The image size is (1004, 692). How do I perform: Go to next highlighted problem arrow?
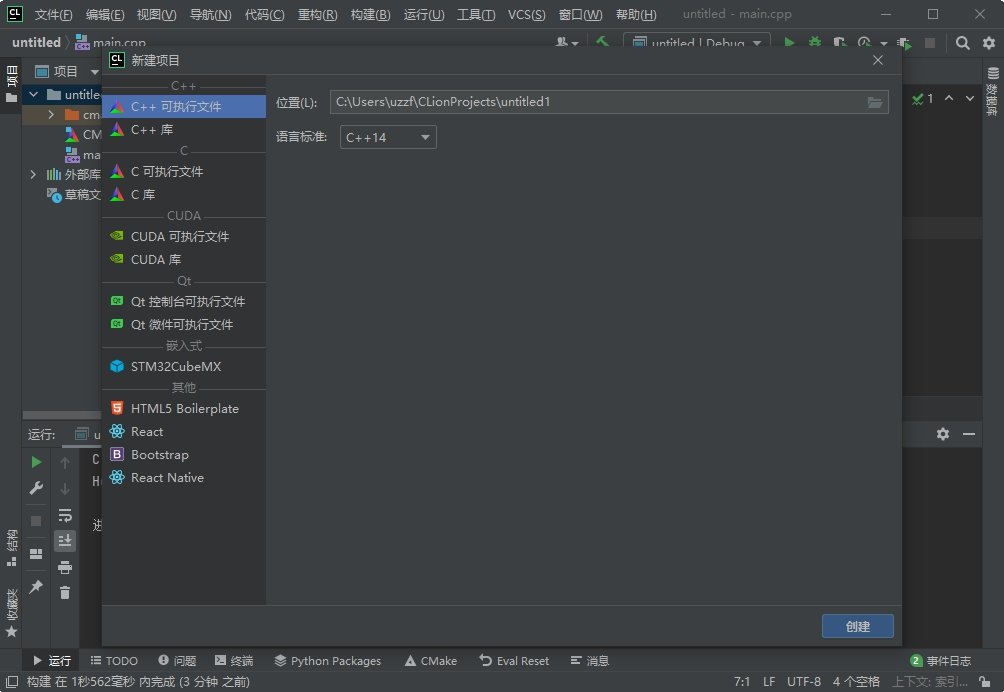pos(970,99)
